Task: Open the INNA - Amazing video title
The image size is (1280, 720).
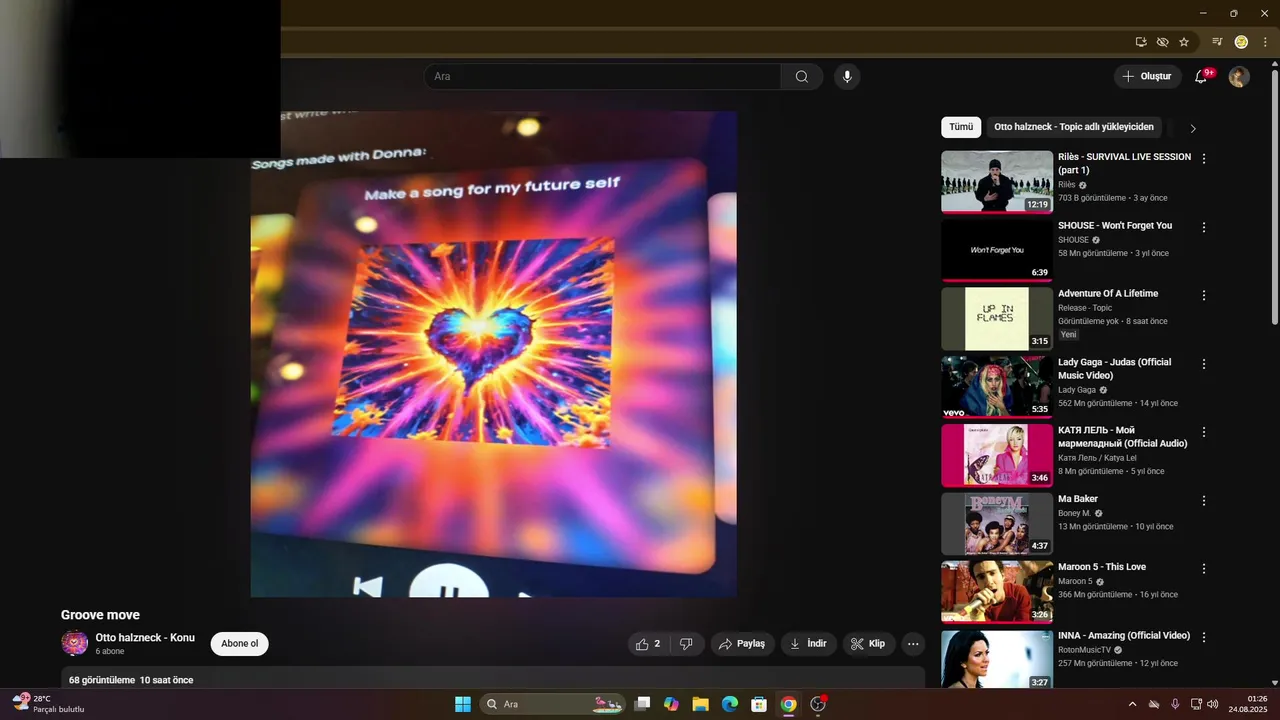Action: [1124, 636]
